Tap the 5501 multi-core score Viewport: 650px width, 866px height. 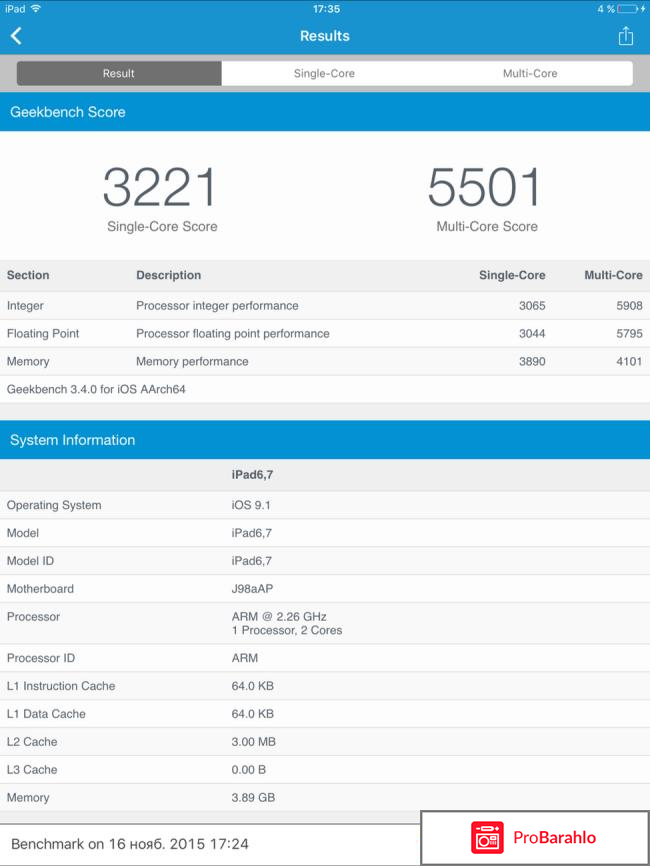click(486, 188)
